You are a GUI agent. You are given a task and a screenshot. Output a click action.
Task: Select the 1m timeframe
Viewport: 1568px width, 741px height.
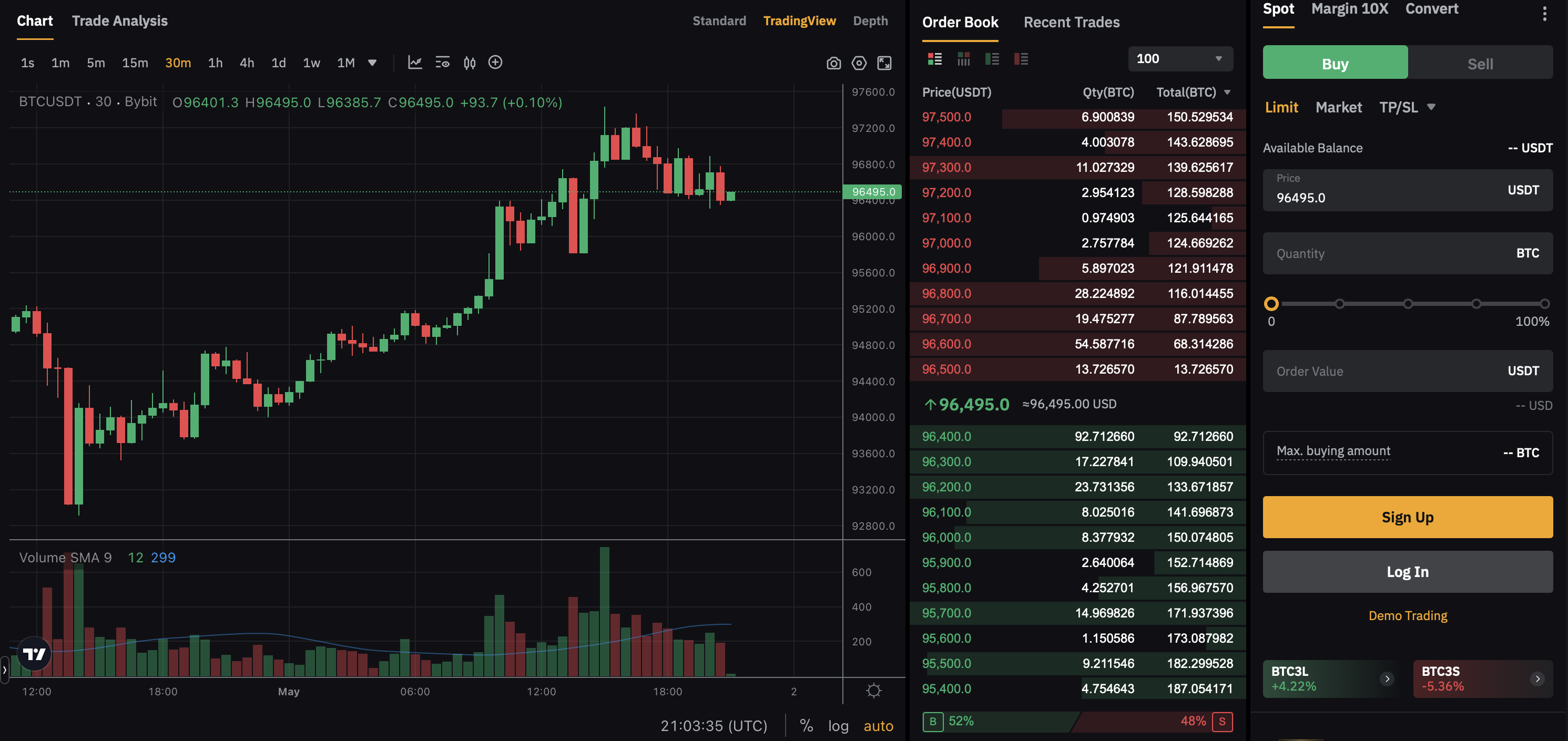point(60,63)
